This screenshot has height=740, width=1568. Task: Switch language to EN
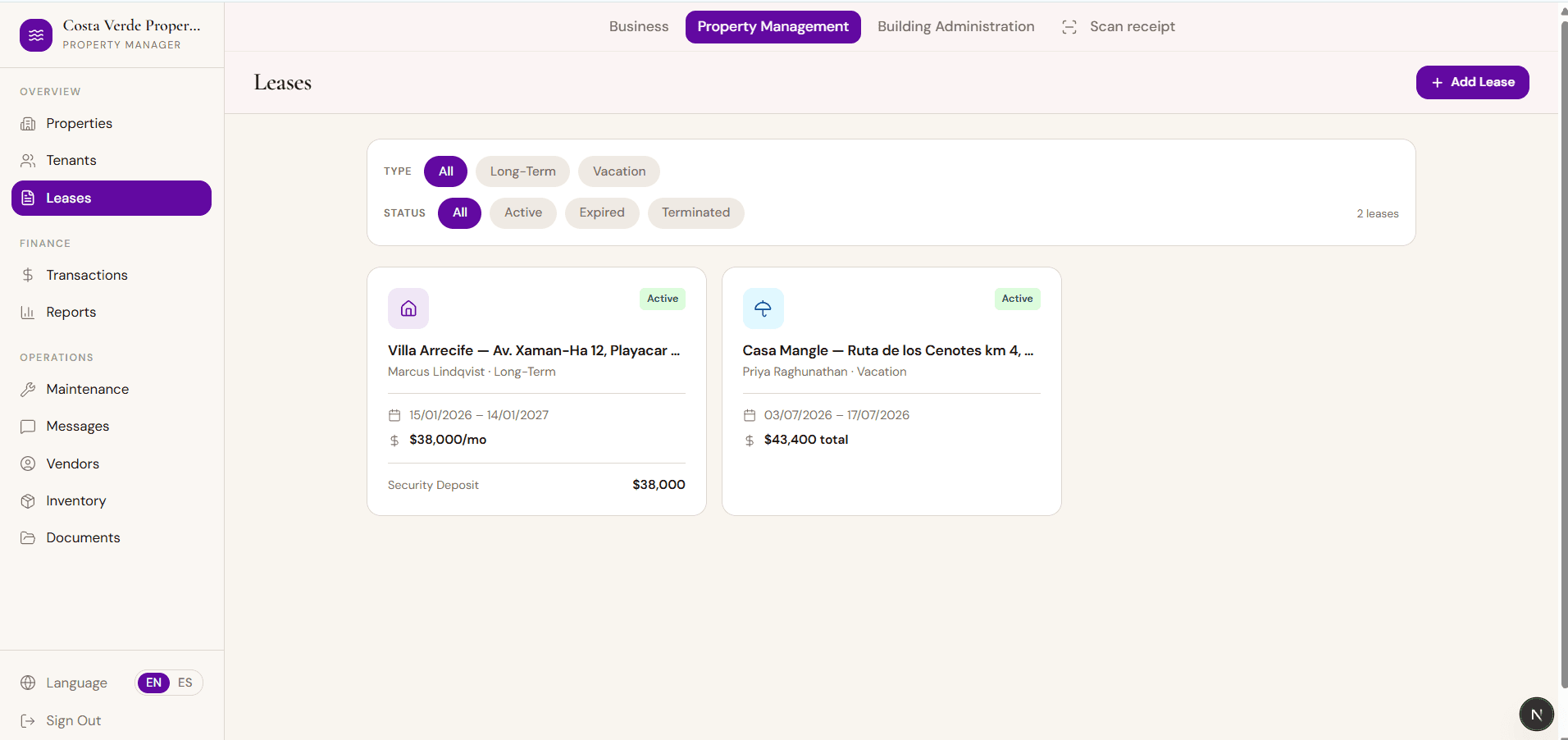coord(153,683)
